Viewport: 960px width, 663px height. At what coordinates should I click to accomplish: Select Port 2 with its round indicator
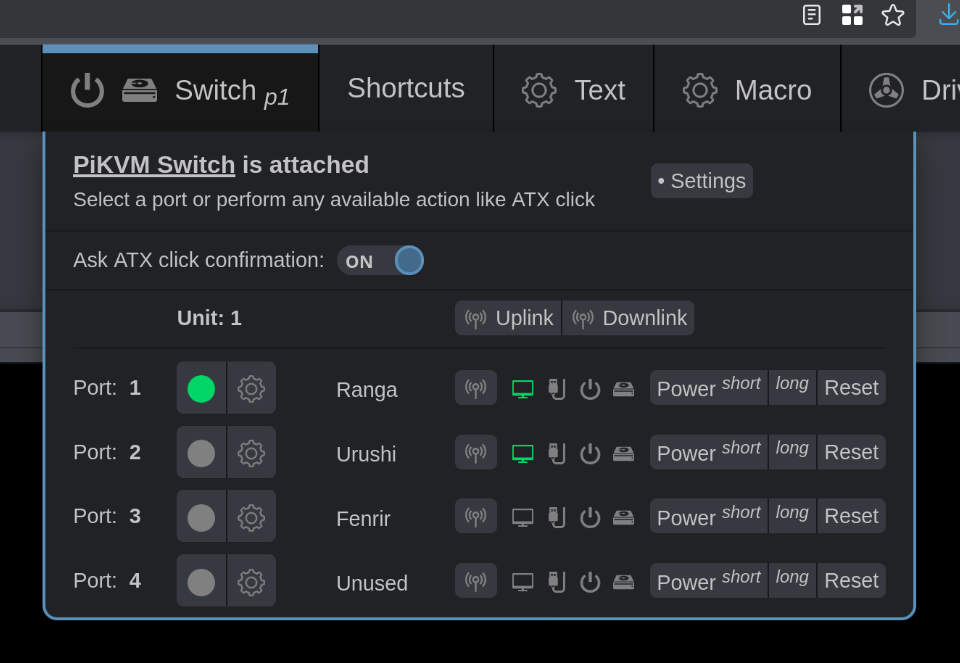click(x=201, y=452)
